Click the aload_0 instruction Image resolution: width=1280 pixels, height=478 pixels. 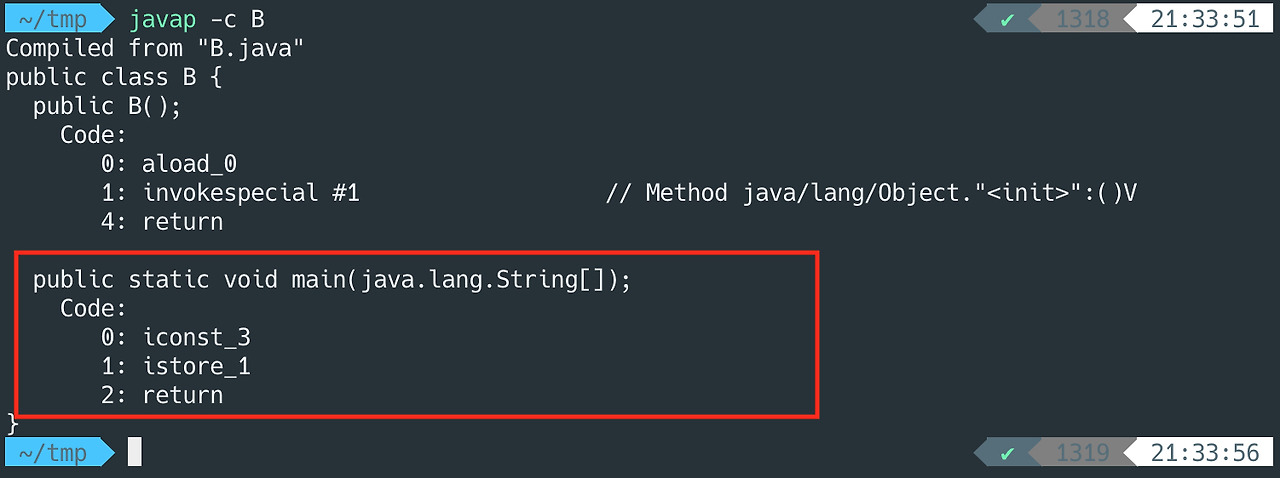[189, 164]
